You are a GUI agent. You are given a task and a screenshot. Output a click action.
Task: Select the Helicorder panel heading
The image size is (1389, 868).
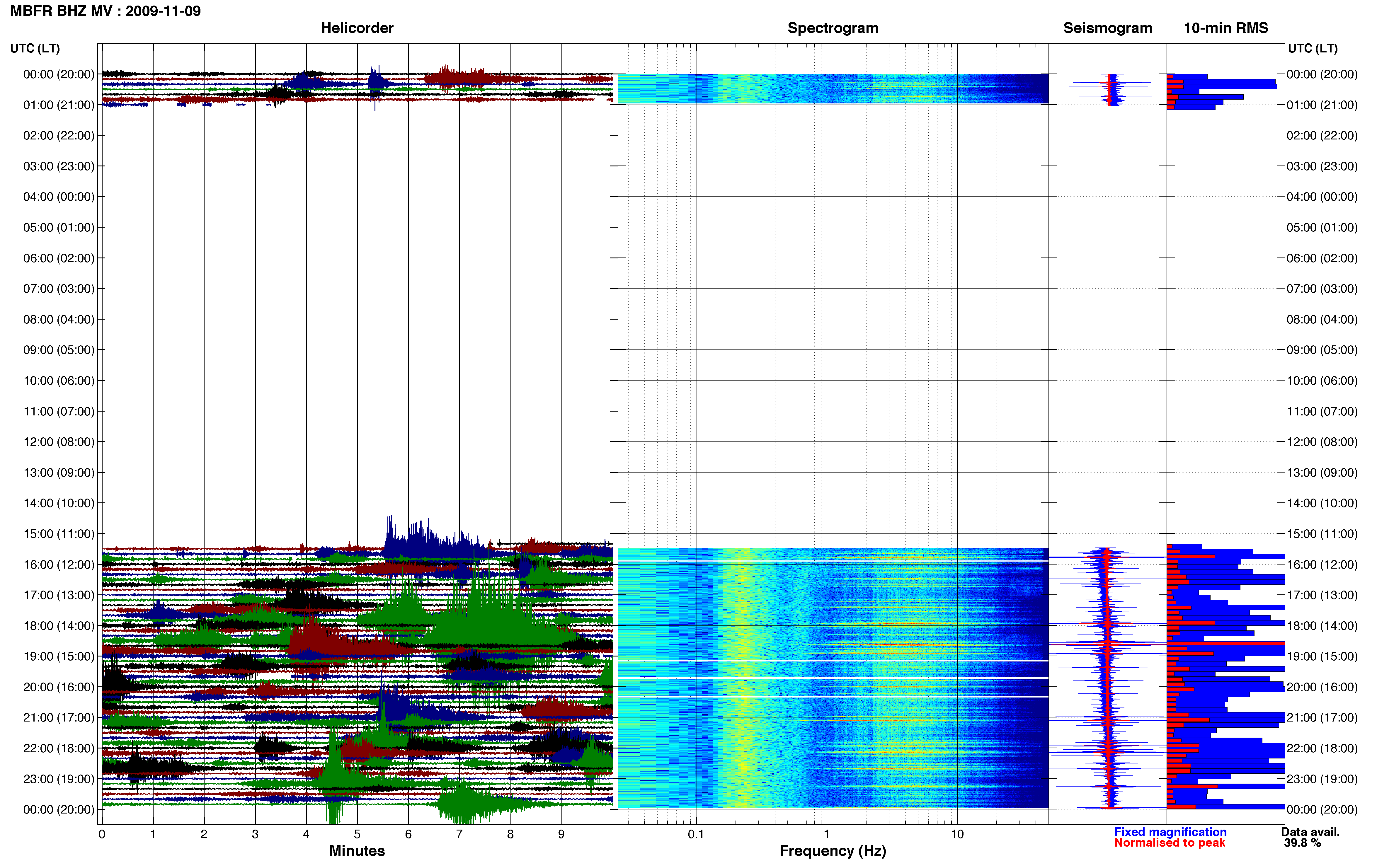click(x=357, y=28)
